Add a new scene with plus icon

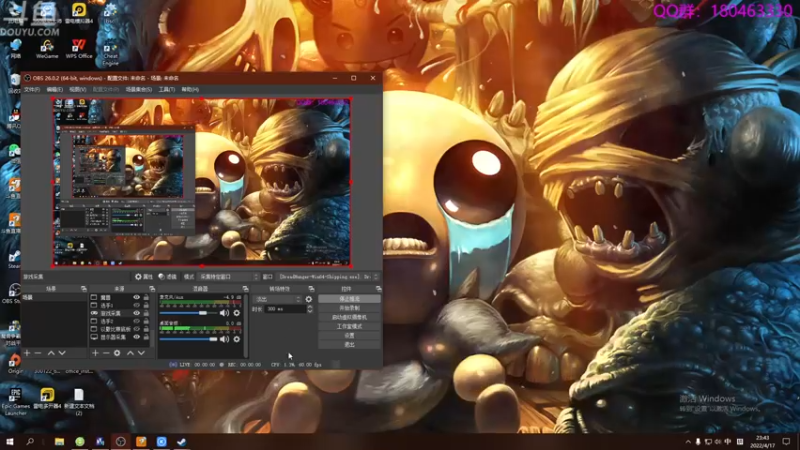point(27,353)
